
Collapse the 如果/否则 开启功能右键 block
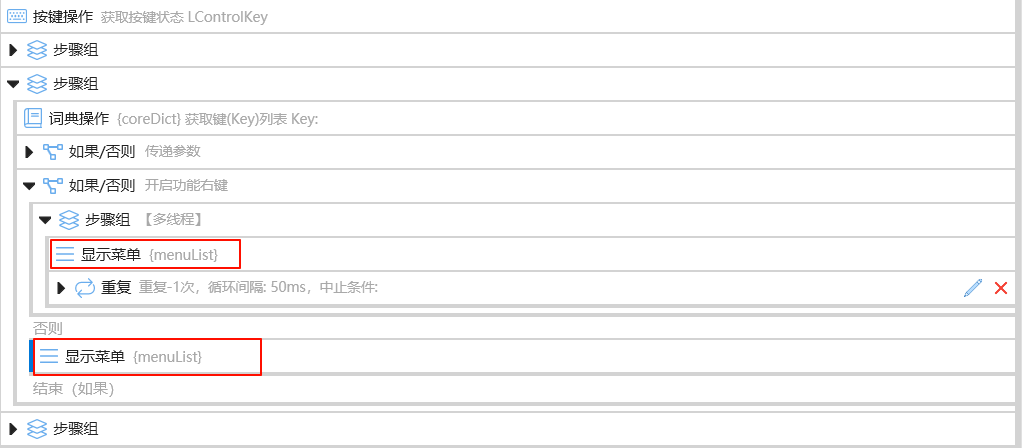(x=29, y=186)
